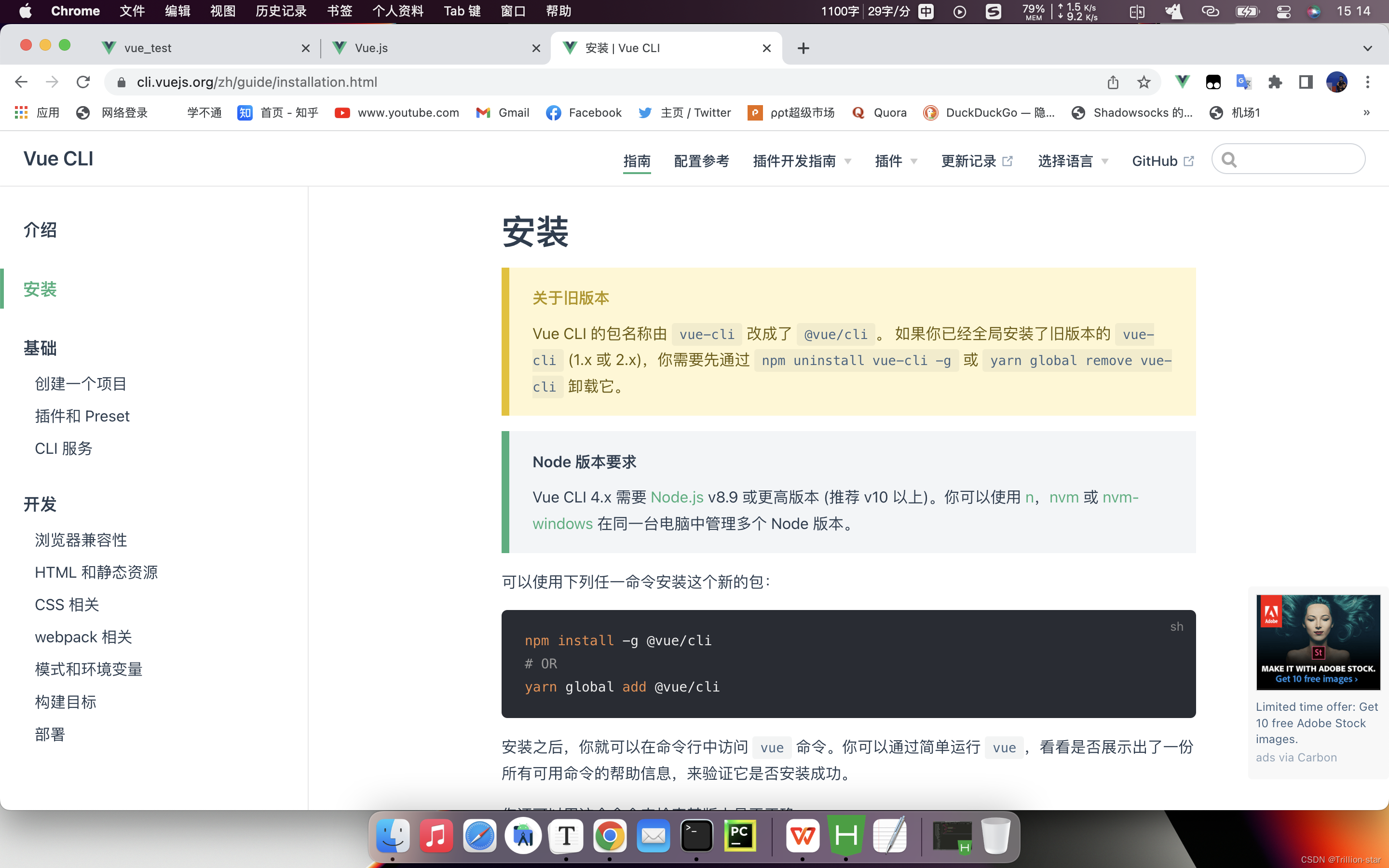Open Chrome 书签 menu

pyautogui.click(x=339, y=12)
